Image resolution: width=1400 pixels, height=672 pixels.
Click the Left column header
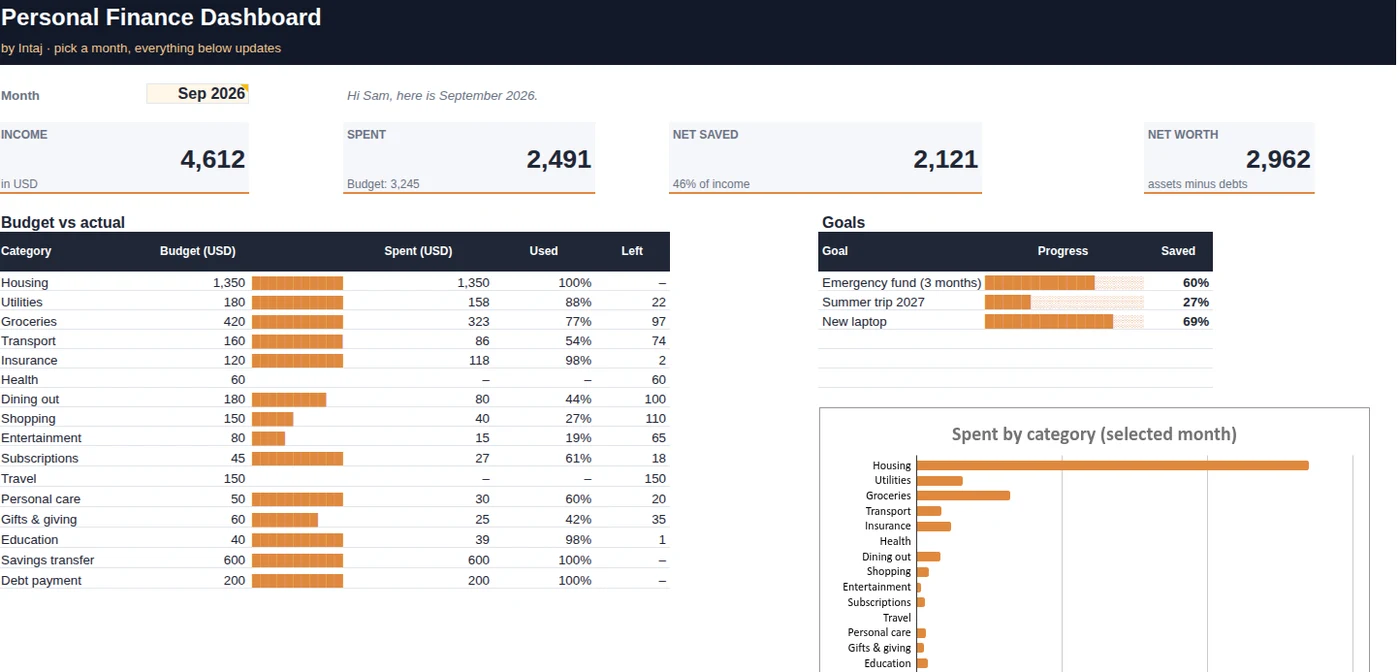tap(632, 251)
